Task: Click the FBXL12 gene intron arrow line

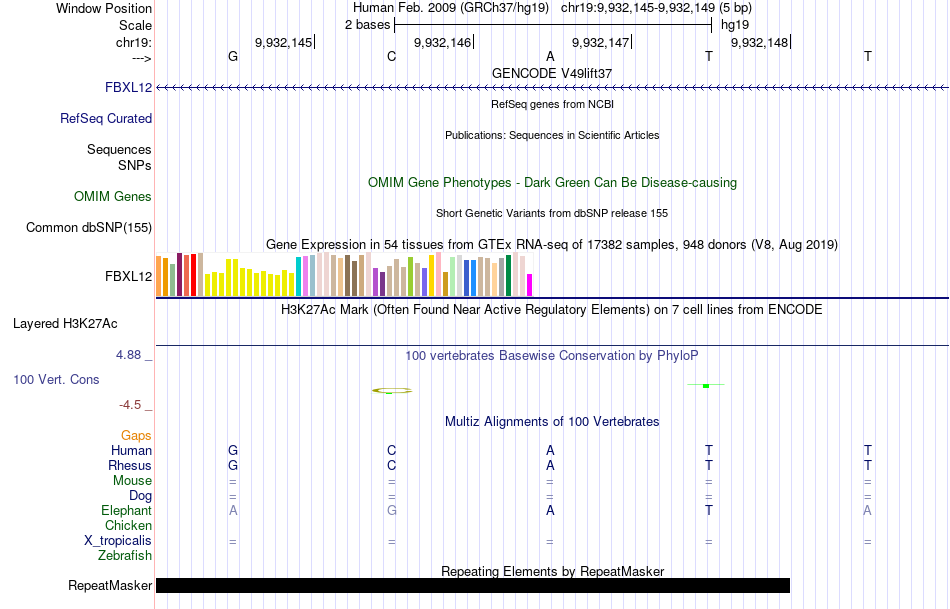Action: [x=552, y=88]
